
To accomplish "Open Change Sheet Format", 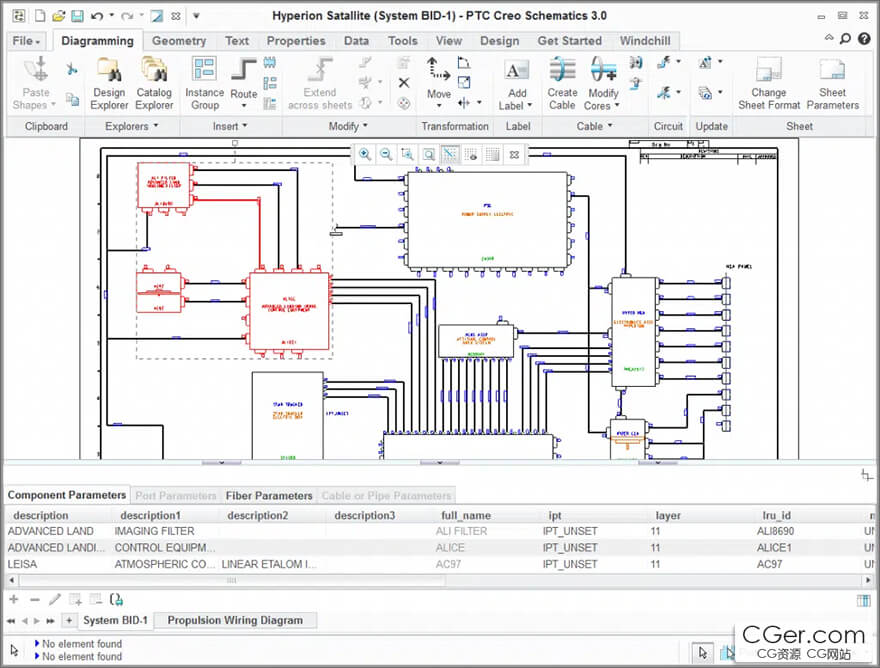I will [769, 84].
